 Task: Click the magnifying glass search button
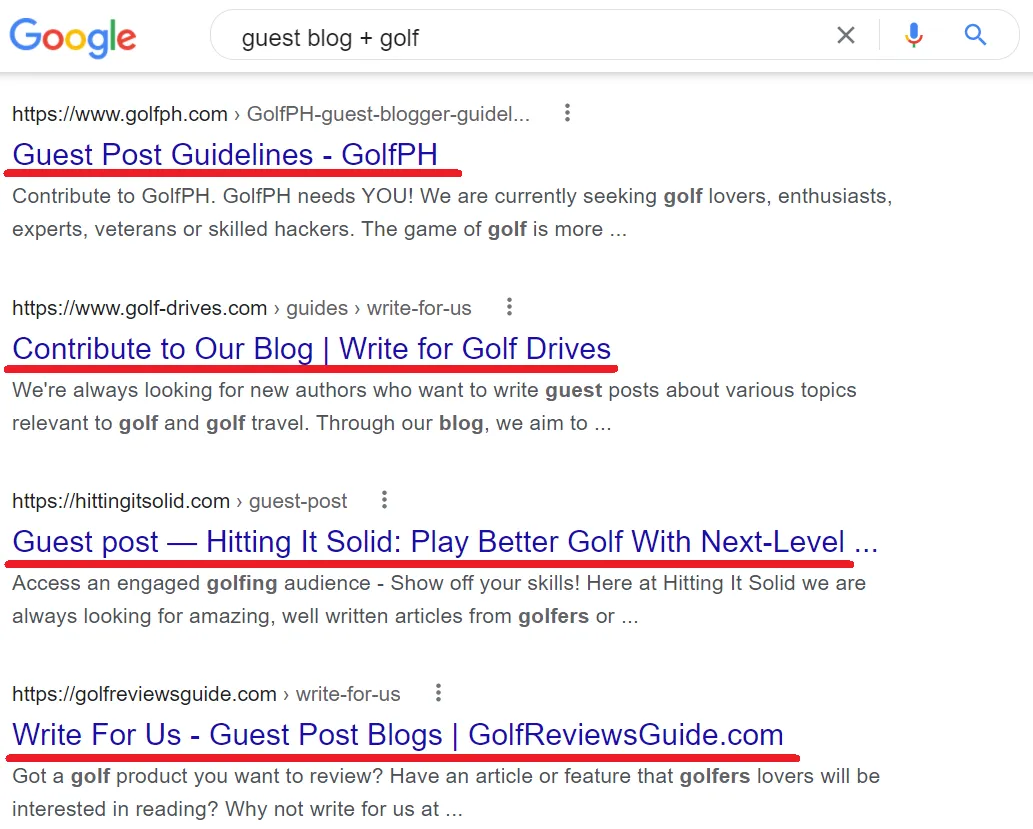pyautogui.click(x=975, y=36)
